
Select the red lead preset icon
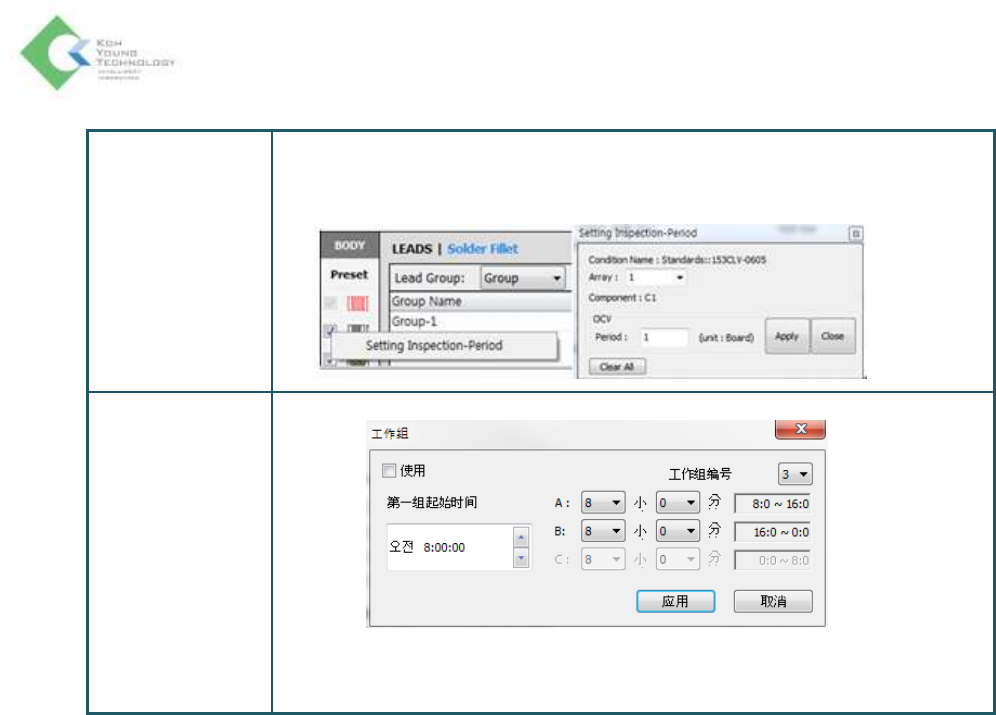click(358, 303)
